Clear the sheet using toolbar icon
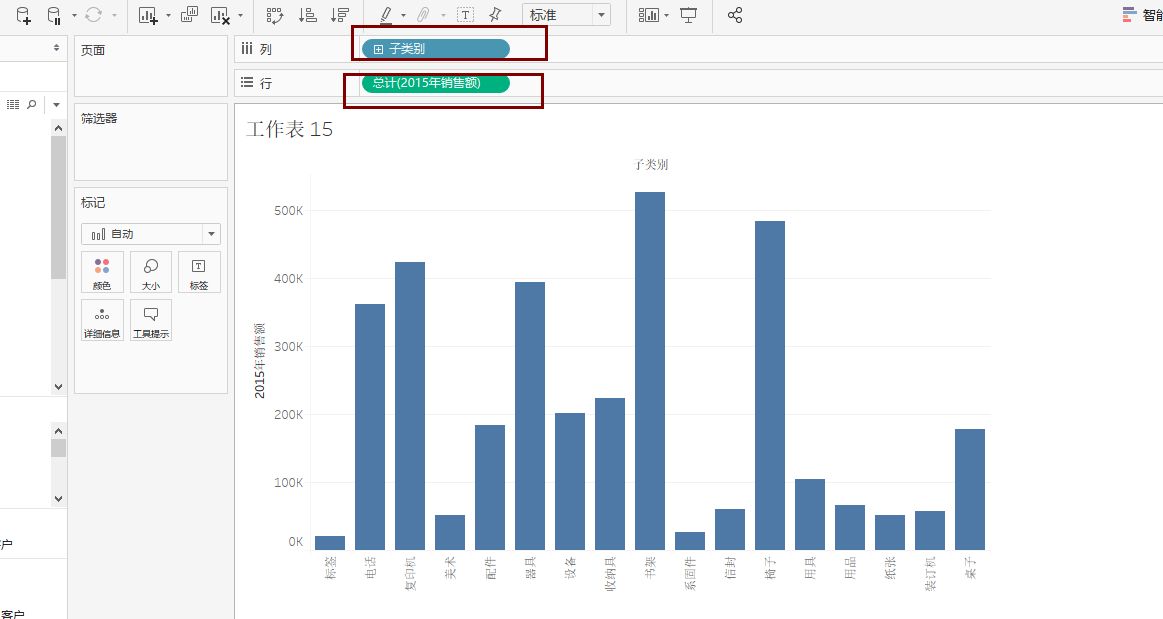The image size is (1163, 619). (x=220, y=15)
